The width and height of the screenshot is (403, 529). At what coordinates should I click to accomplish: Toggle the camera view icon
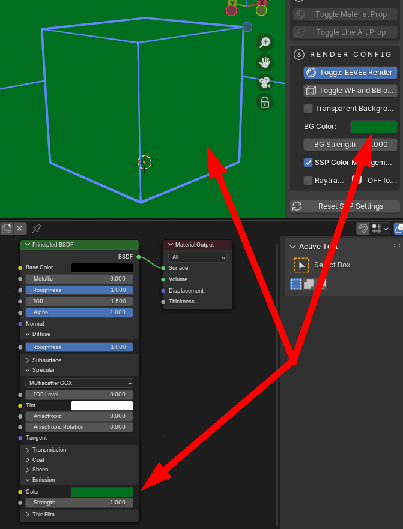[265, 82]
